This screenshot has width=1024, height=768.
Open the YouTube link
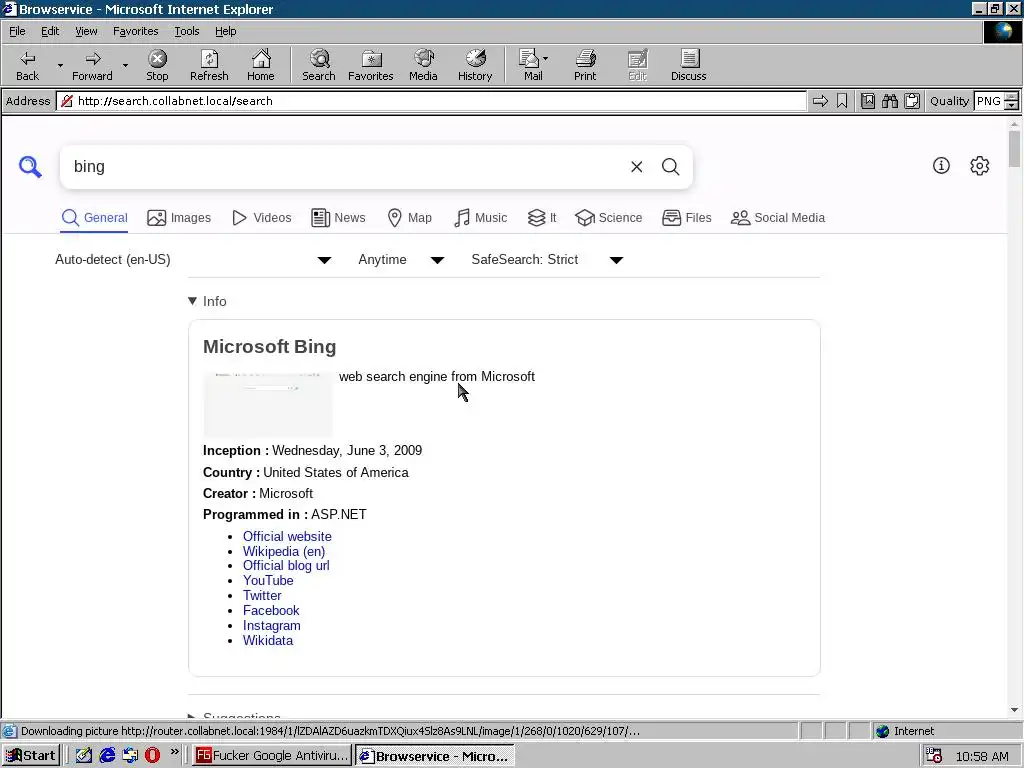coord(268,581)
